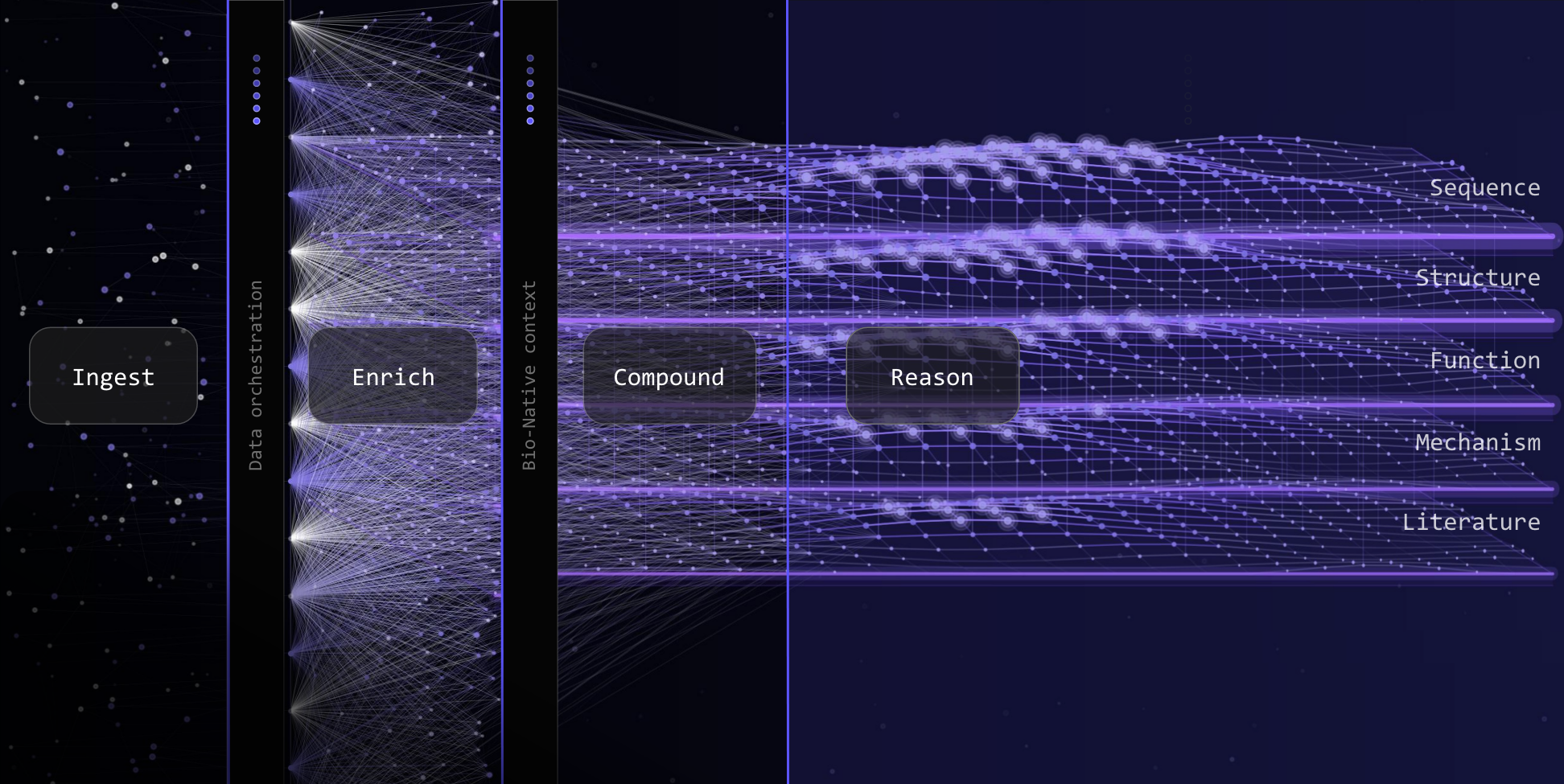Screen dimensions: 1564x784
Task: Select the Structure layer label
Action: pyautogui.click(x=1478, y=277)
